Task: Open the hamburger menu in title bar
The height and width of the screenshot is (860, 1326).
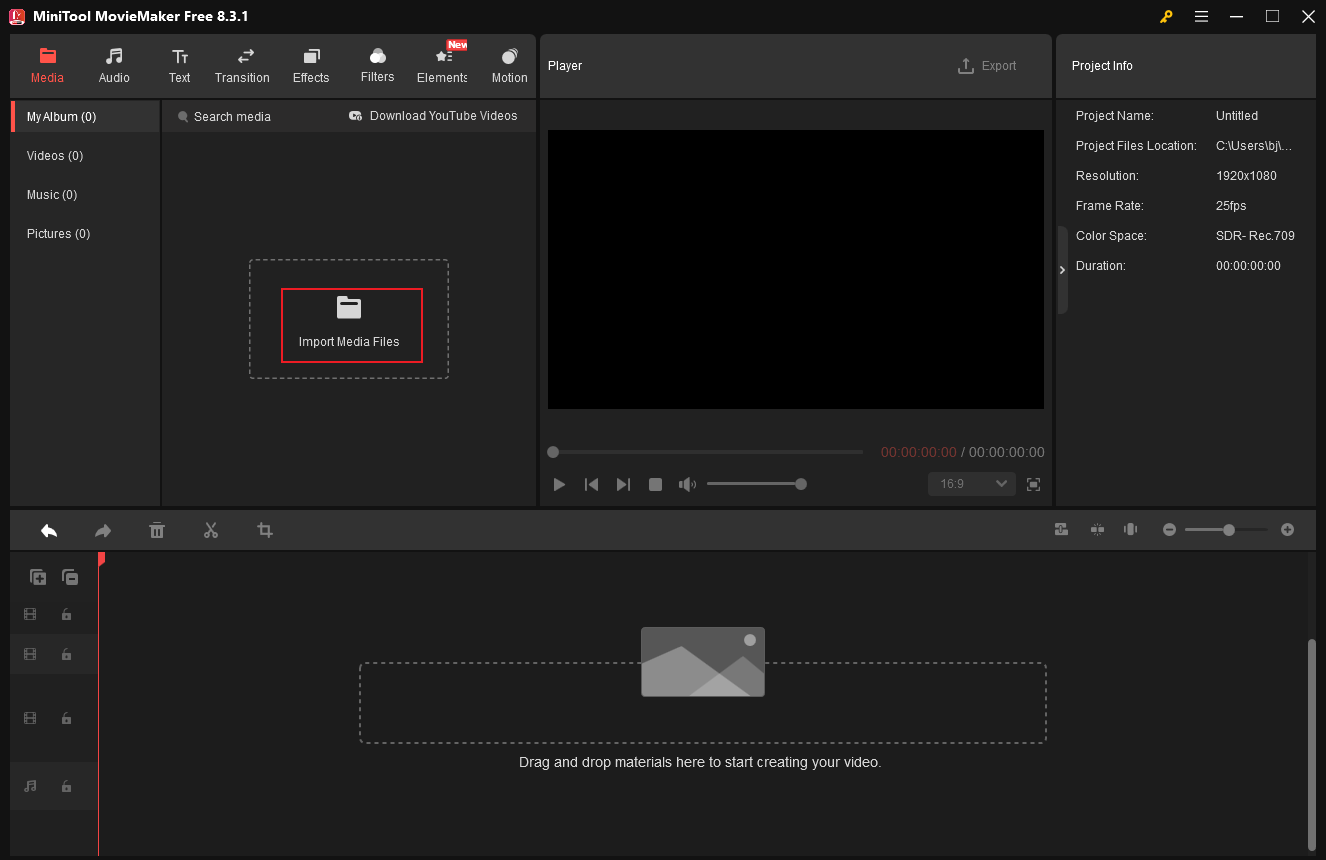Action: (x=1201, y=16)
